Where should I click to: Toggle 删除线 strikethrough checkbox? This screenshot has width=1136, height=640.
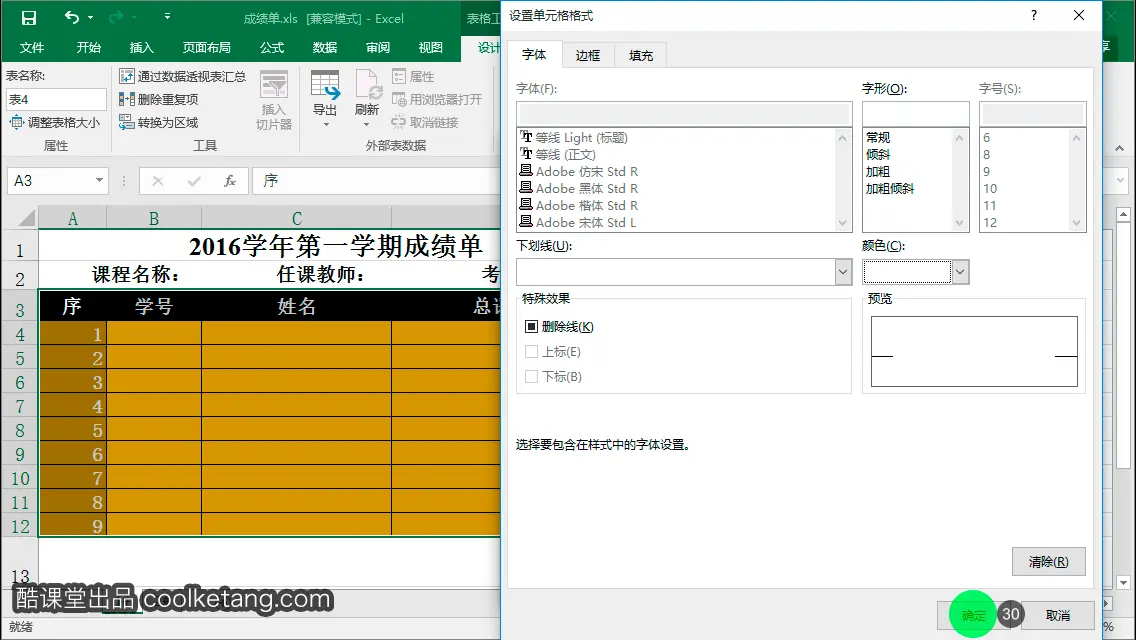point(531,327)
